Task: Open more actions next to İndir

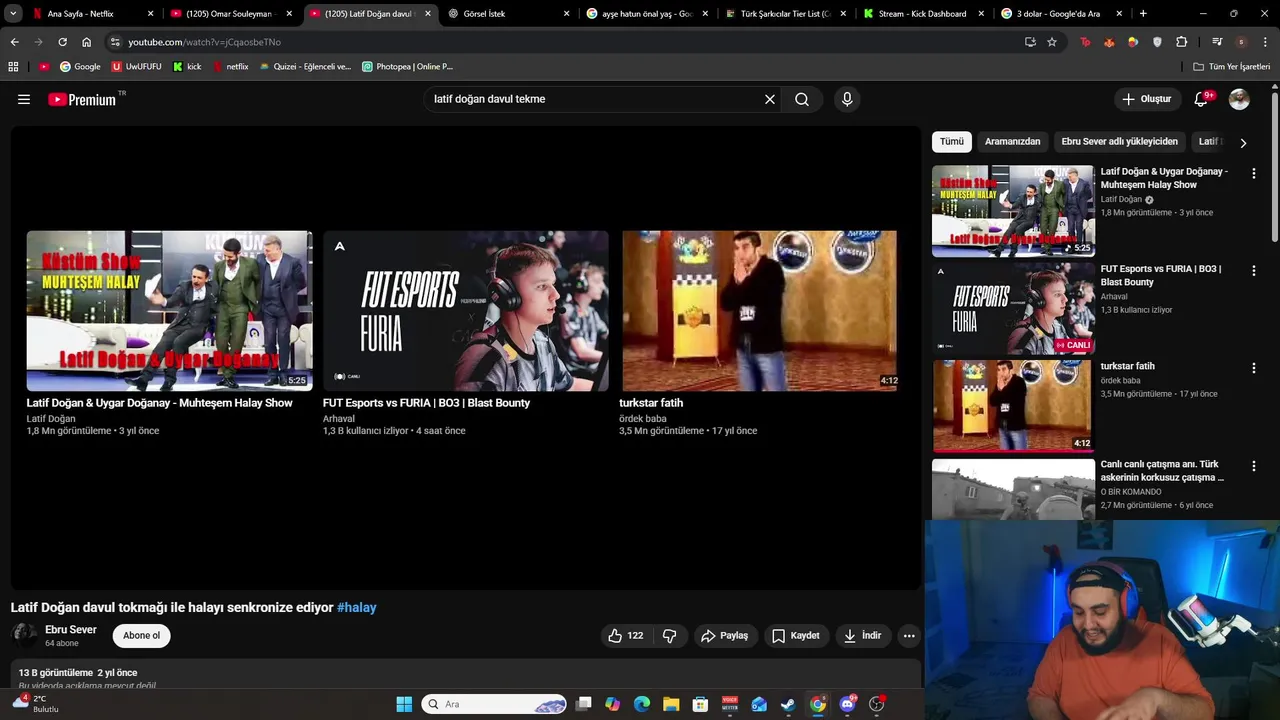Action: [909, 636]
